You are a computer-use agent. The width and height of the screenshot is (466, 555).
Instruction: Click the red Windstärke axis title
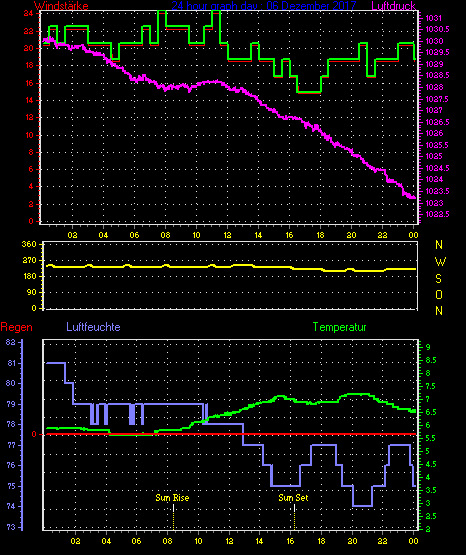tap(61, 6)
